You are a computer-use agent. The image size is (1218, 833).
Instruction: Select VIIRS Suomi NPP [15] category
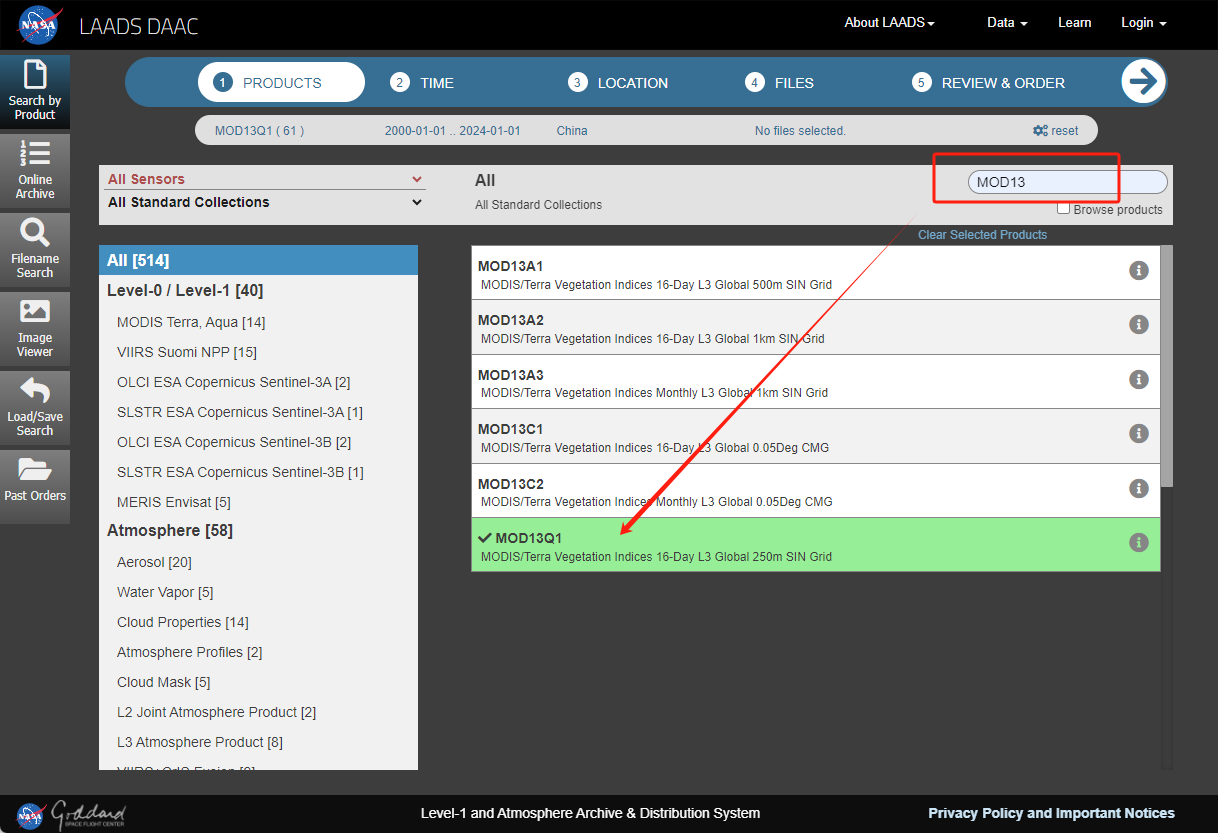pyautogui.click(x=187, y=352)
